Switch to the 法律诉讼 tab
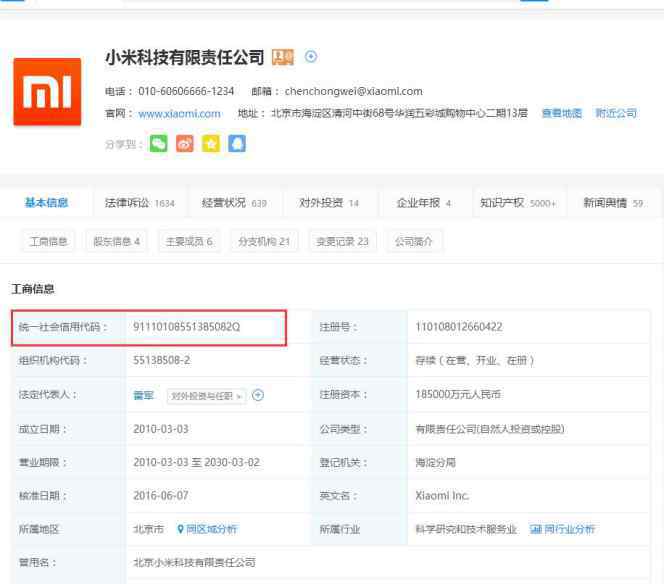Viewport: 664px width, 584px height. (139, 203)
